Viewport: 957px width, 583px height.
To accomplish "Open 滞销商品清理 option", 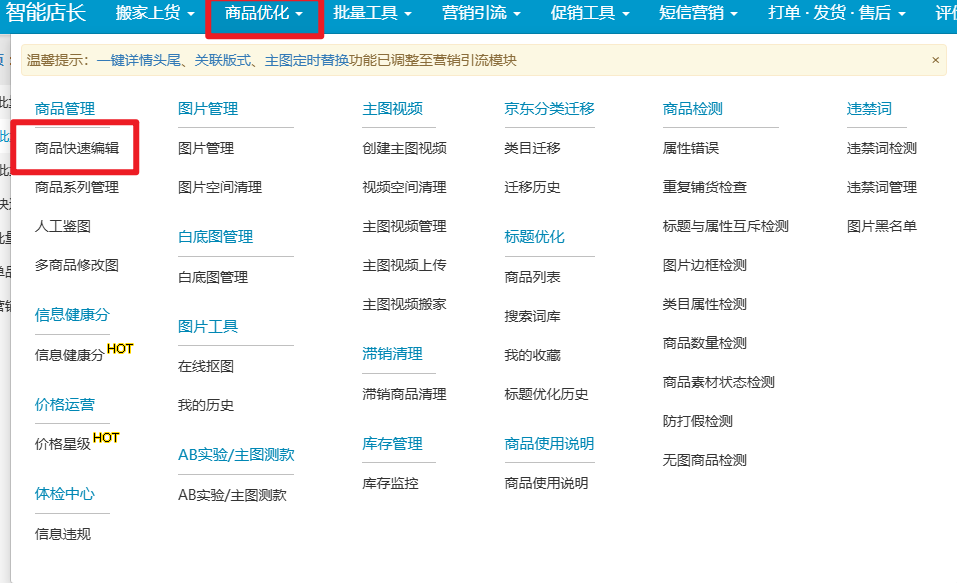I will [x=404, y=394].
